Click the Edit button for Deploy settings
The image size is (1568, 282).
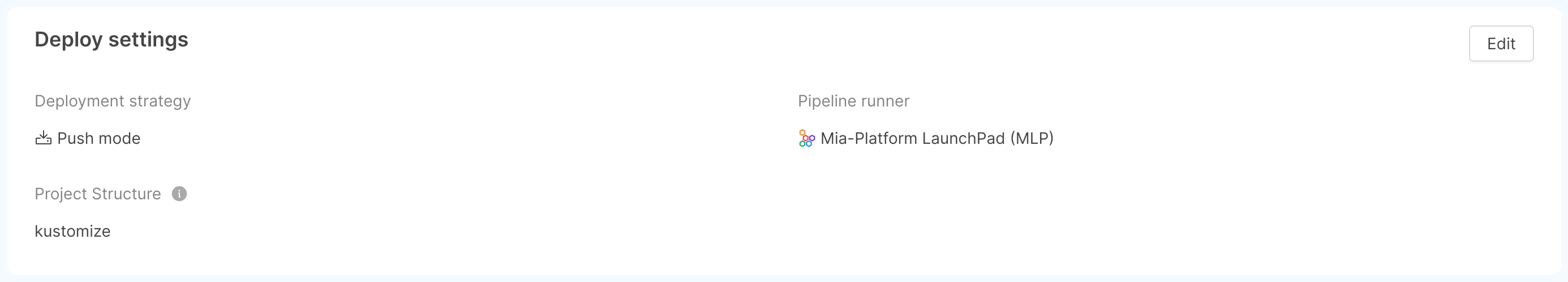1501,43
